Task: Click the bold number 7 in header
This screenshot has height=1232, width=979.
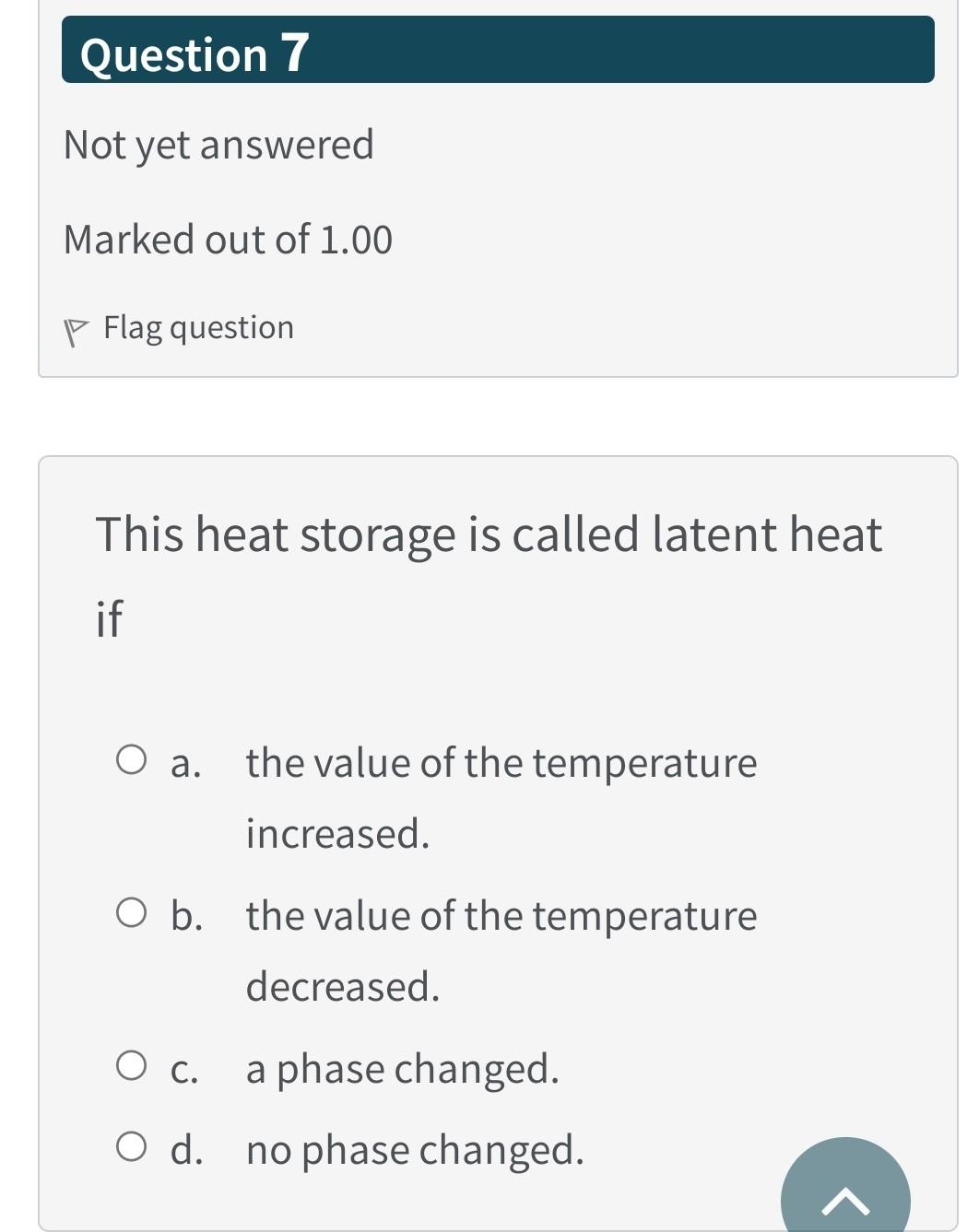Action: point(295,53)
